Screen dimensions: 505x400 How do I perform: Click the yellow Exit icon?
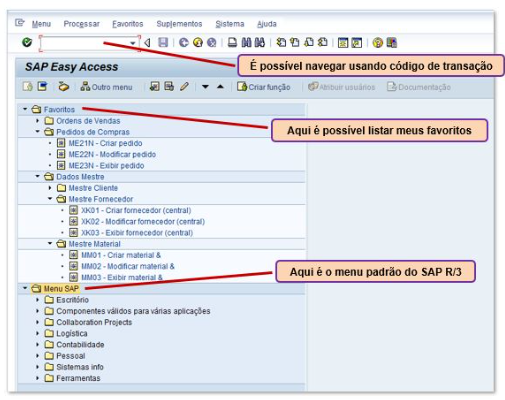[198, 42]
